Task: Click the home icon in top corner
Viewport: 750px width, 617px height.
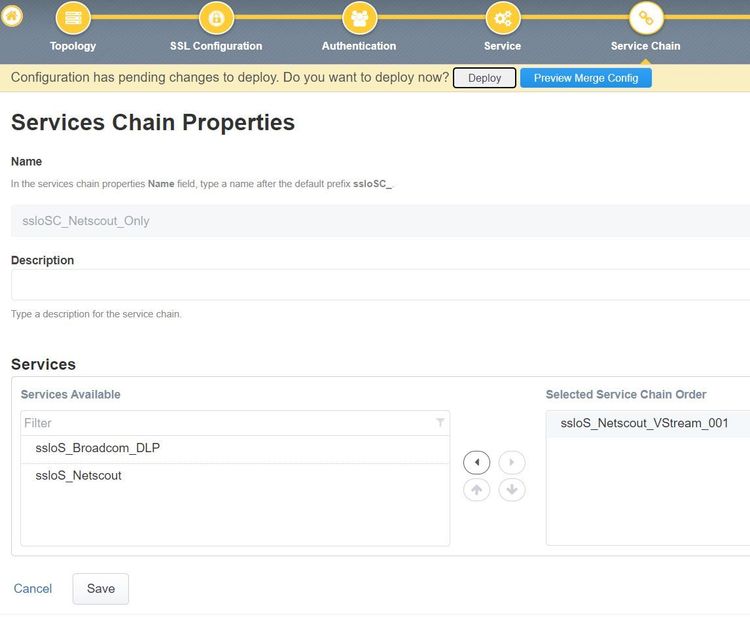Action: pyautogui.click(x=12, y=16)
